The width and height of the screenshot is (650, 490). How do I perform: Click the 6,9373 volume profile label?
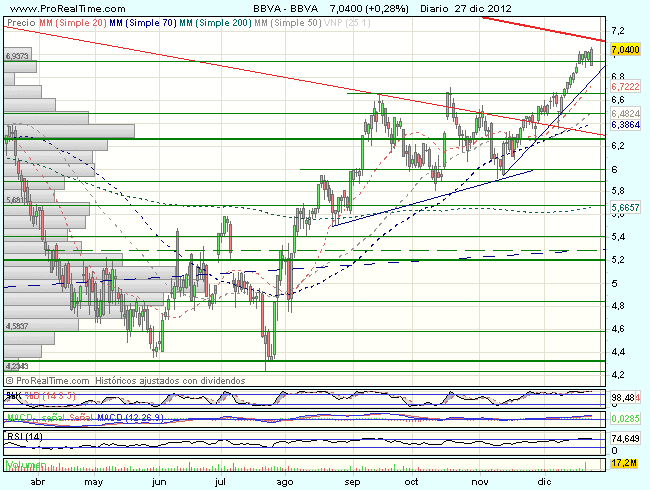coord(17,56)
